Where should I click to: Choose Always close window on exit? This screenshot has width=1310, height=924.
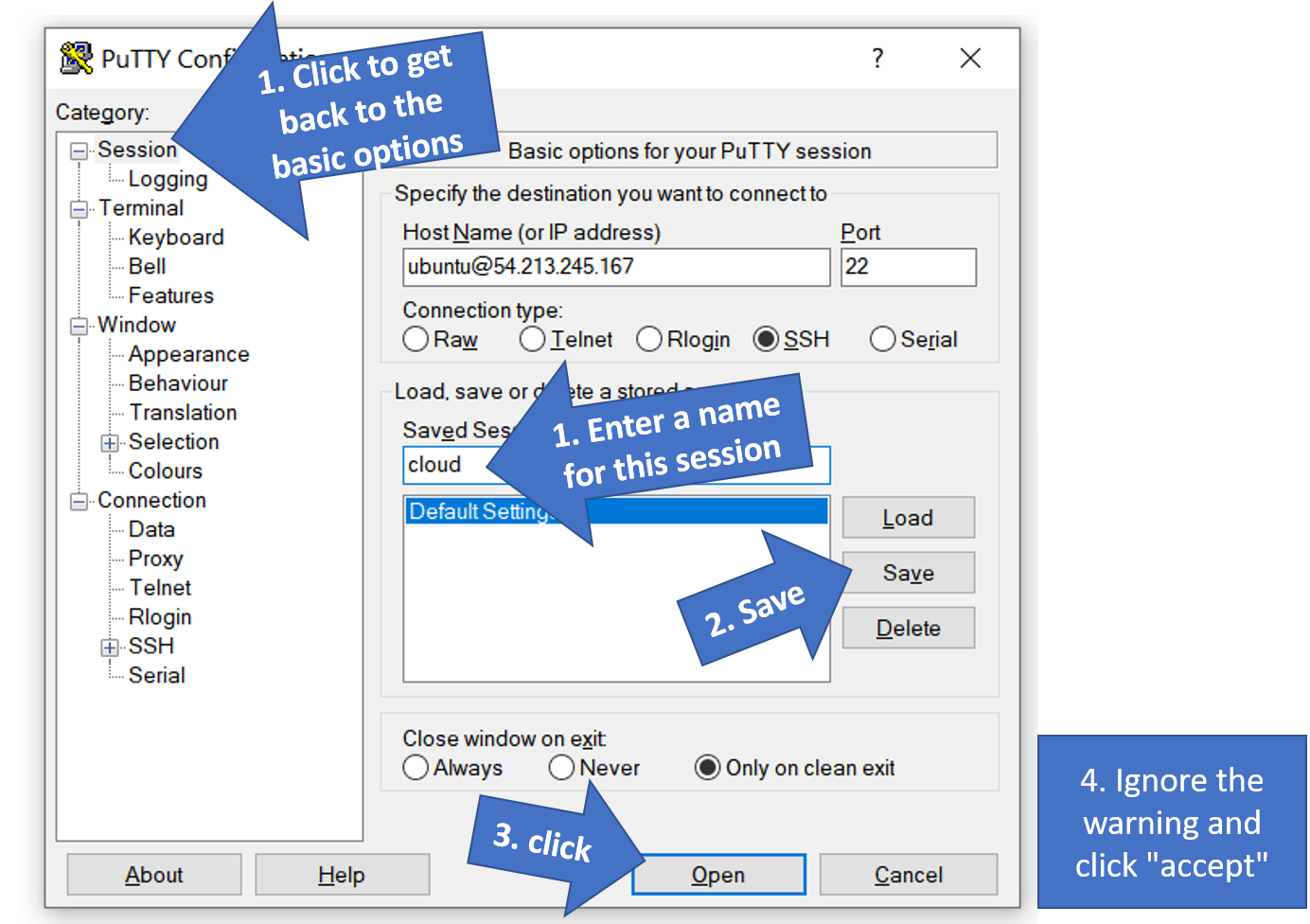416,767
